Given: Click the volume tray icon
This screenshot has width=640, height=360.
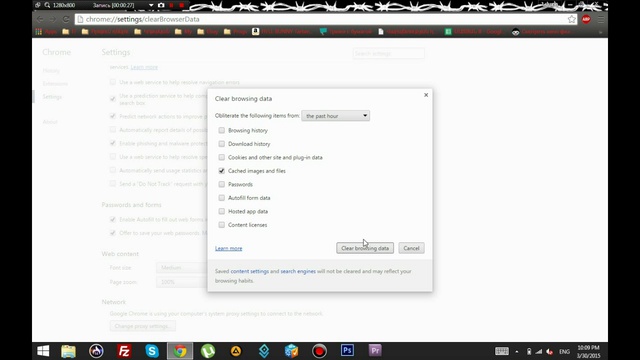Looking at the screenshot, I should pyautogui.click(x=550, y=351).
